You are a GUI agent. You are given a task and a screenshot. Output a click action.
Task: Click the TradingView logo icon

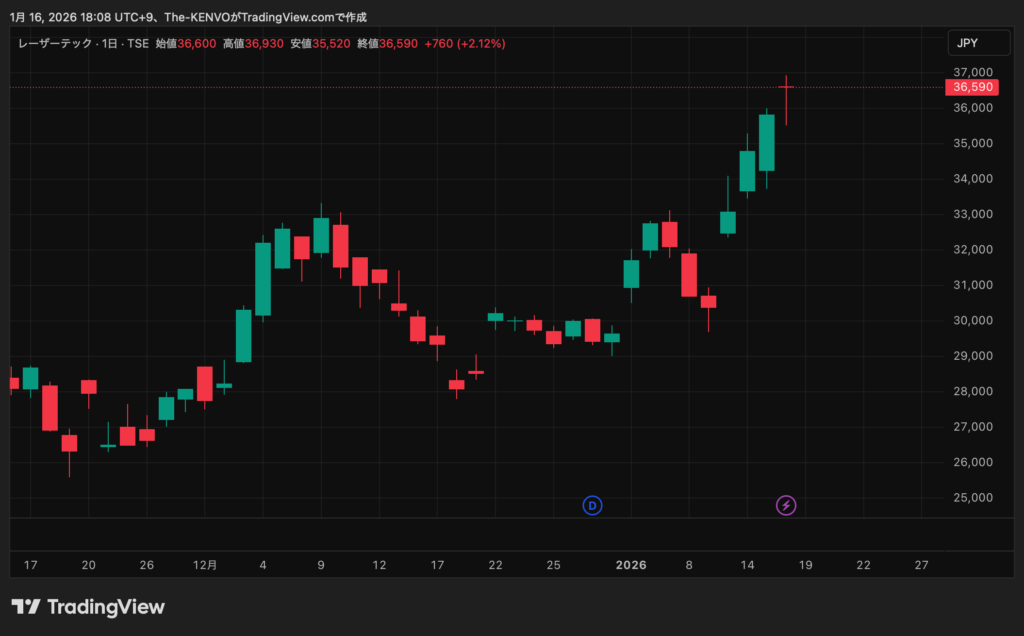pos(26,607)
